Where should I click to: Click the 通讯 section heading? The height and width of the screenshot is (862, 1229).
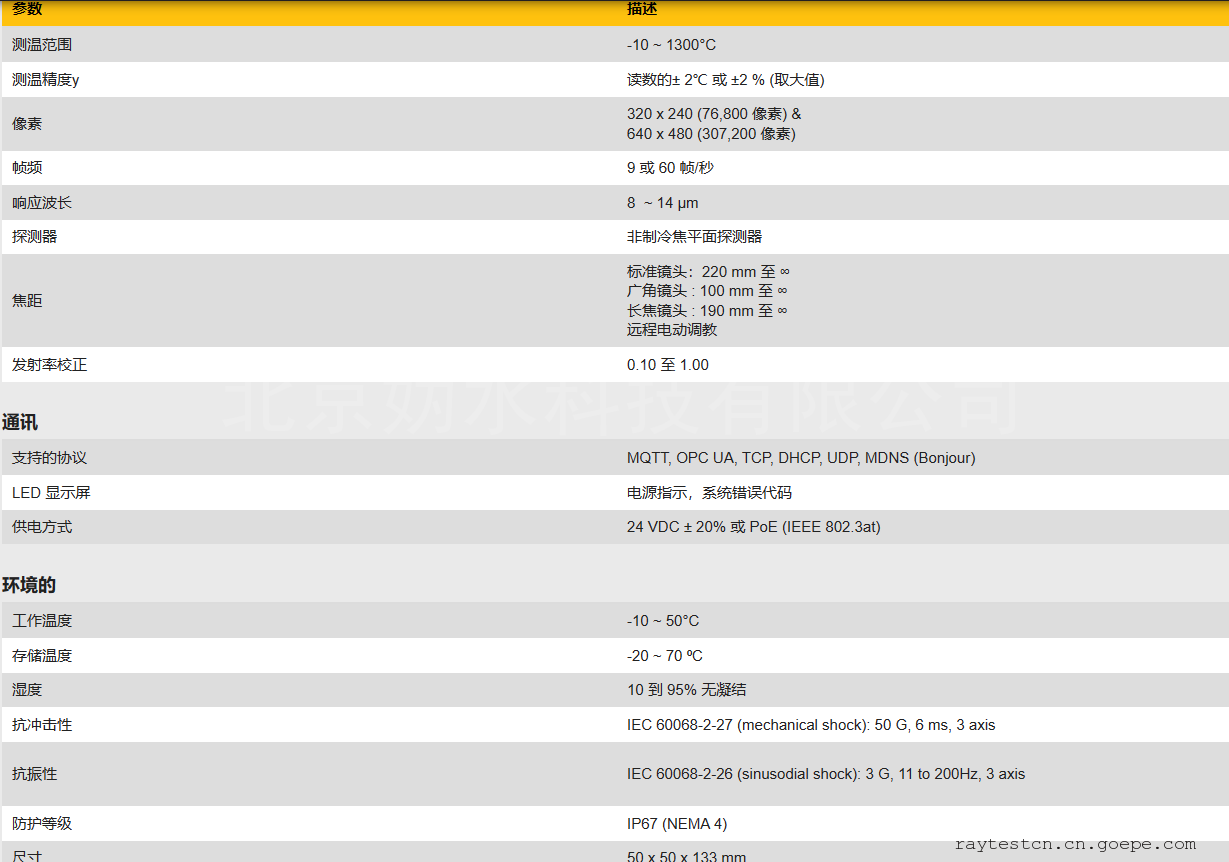(20, 423)
